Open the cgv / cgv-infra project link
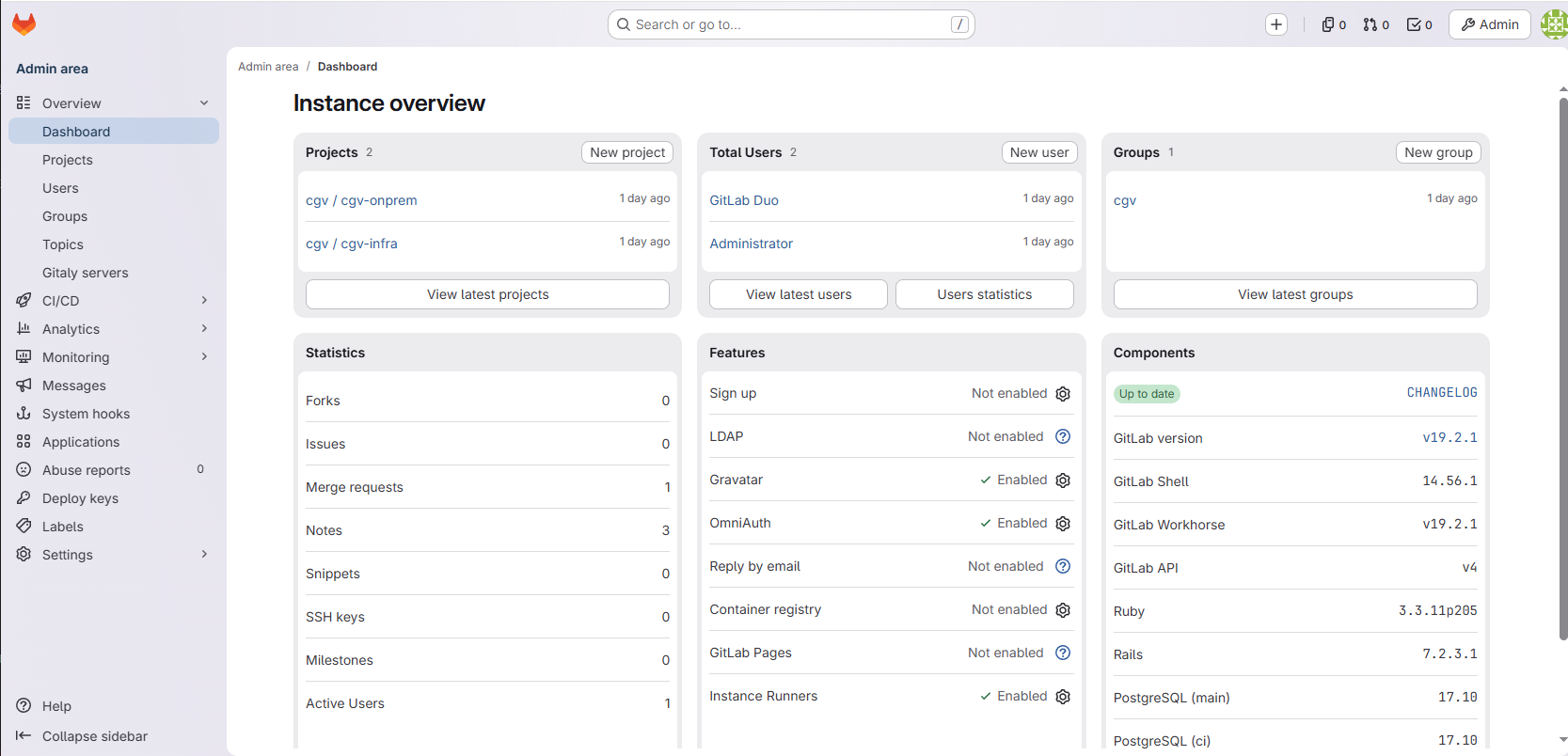This screenshot has width=1568, height=756. click(352, 244)
